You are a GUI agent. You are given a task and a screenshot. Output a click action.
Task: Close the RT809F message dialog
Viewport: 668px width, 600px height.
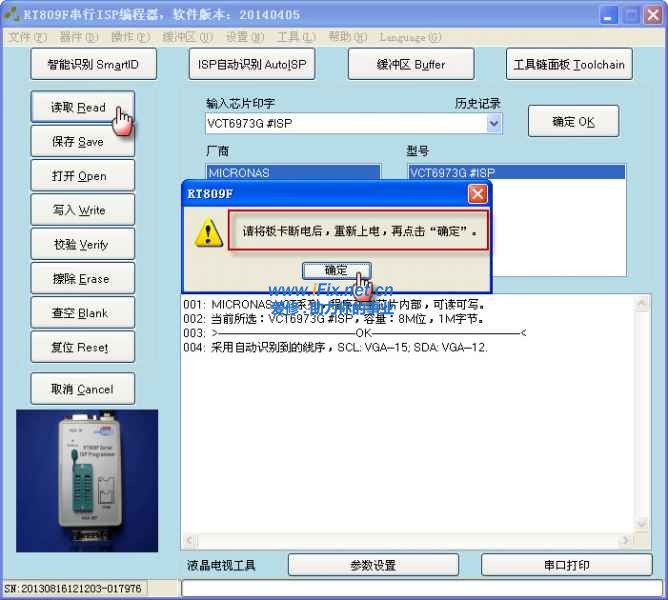pyautogui.click(x=478, y=194)
